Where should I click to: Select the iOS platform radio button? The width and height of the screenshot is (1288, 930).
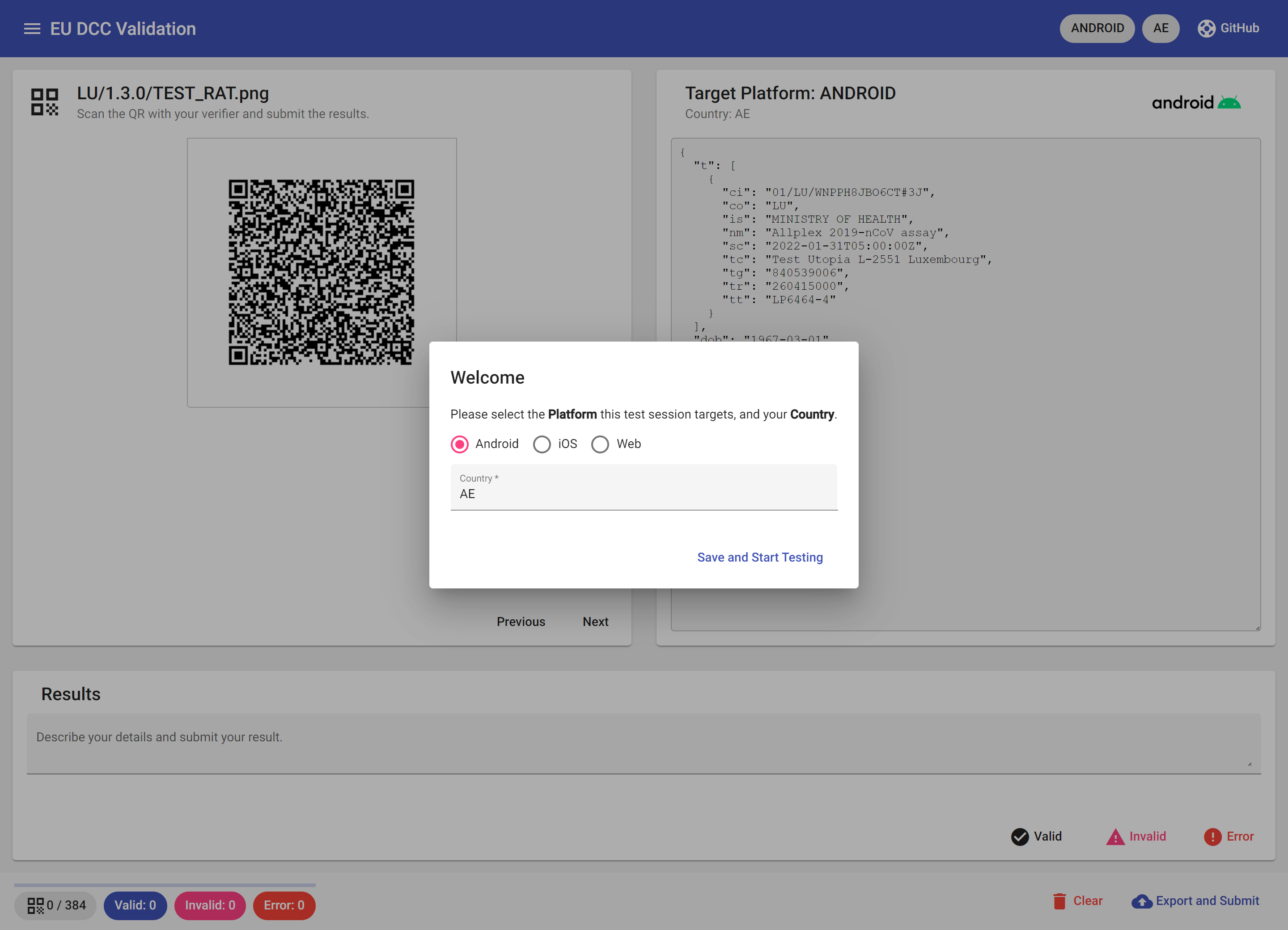(x=542, y=444)
